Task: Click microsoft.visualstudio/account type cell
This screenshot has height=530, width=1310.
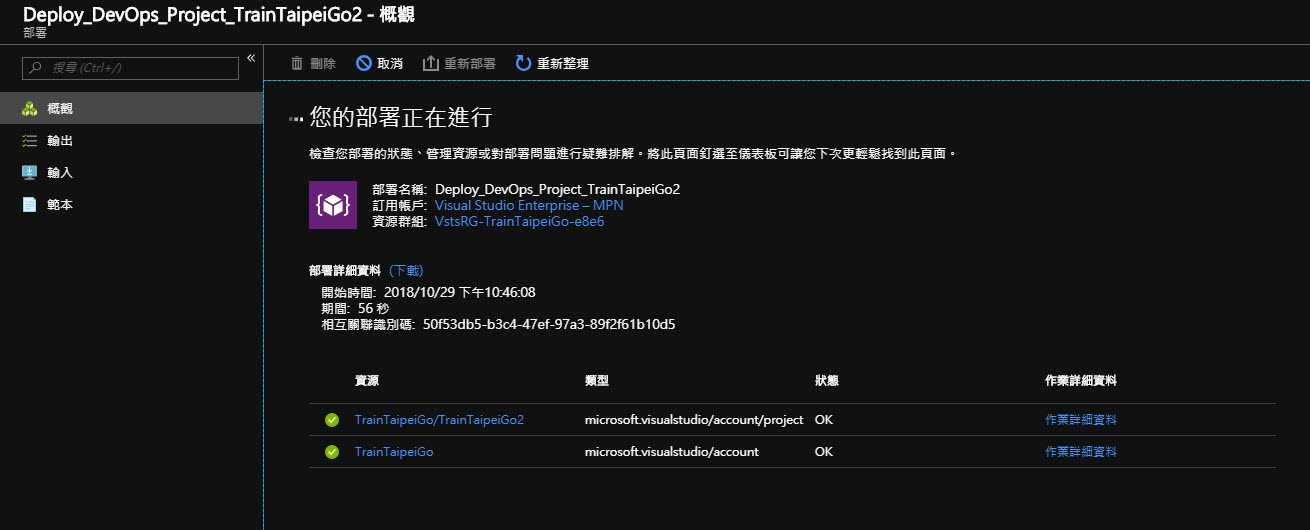Action: [x=672, y=452]
